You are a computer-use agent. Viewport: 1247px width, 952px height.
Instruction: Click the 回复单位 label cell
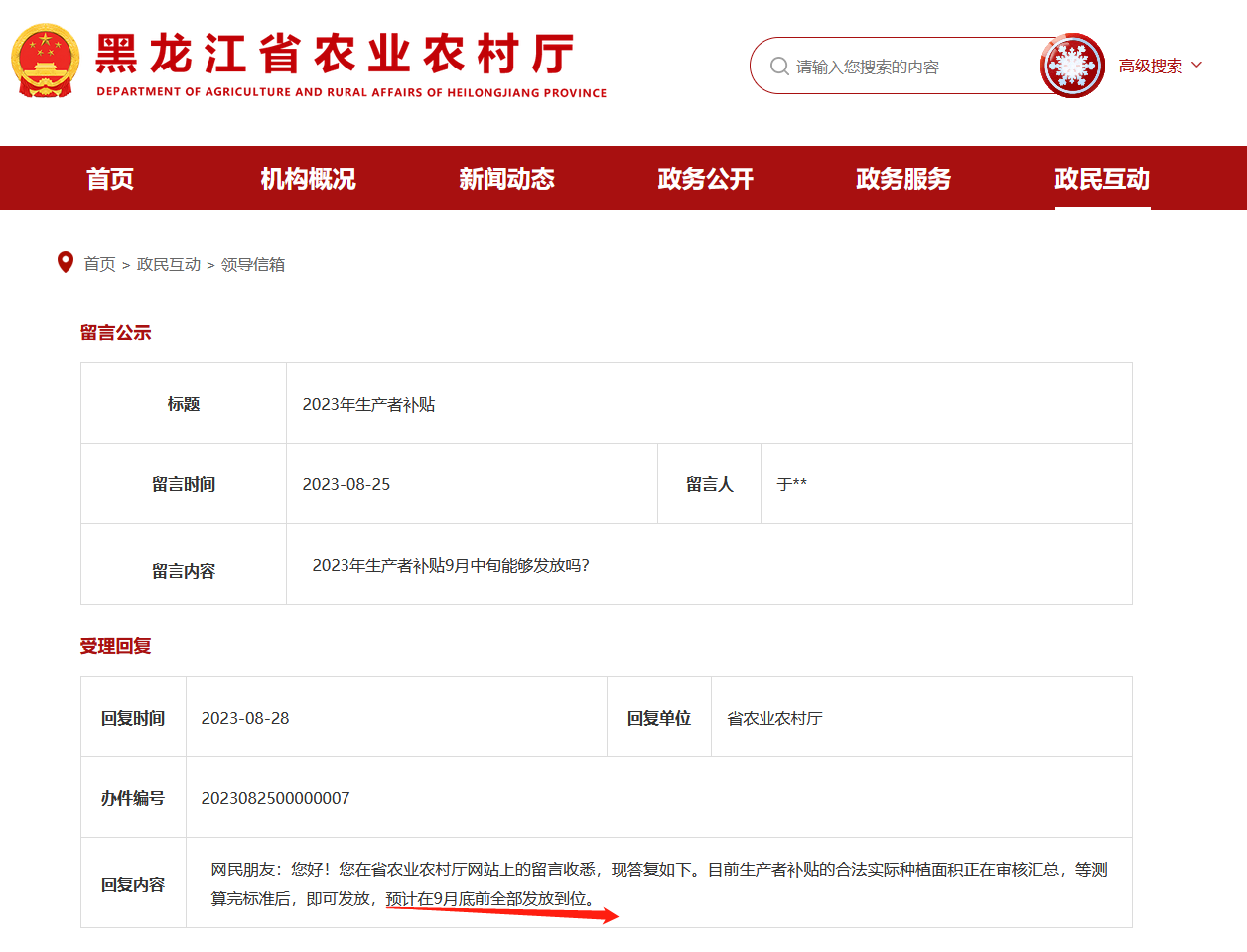pyautogui.click(x=659, y=718)
